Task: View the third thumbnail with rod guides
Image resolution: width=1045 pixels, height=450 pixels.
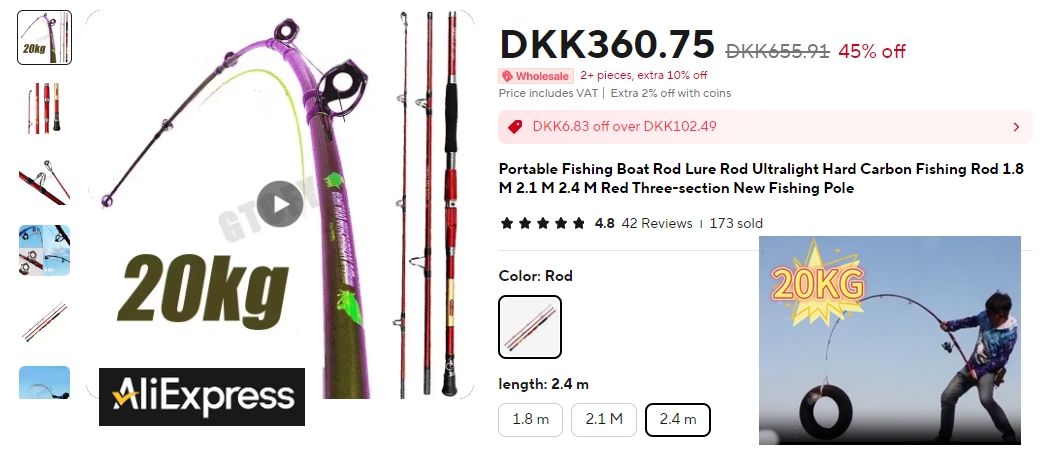Action: 45,179
